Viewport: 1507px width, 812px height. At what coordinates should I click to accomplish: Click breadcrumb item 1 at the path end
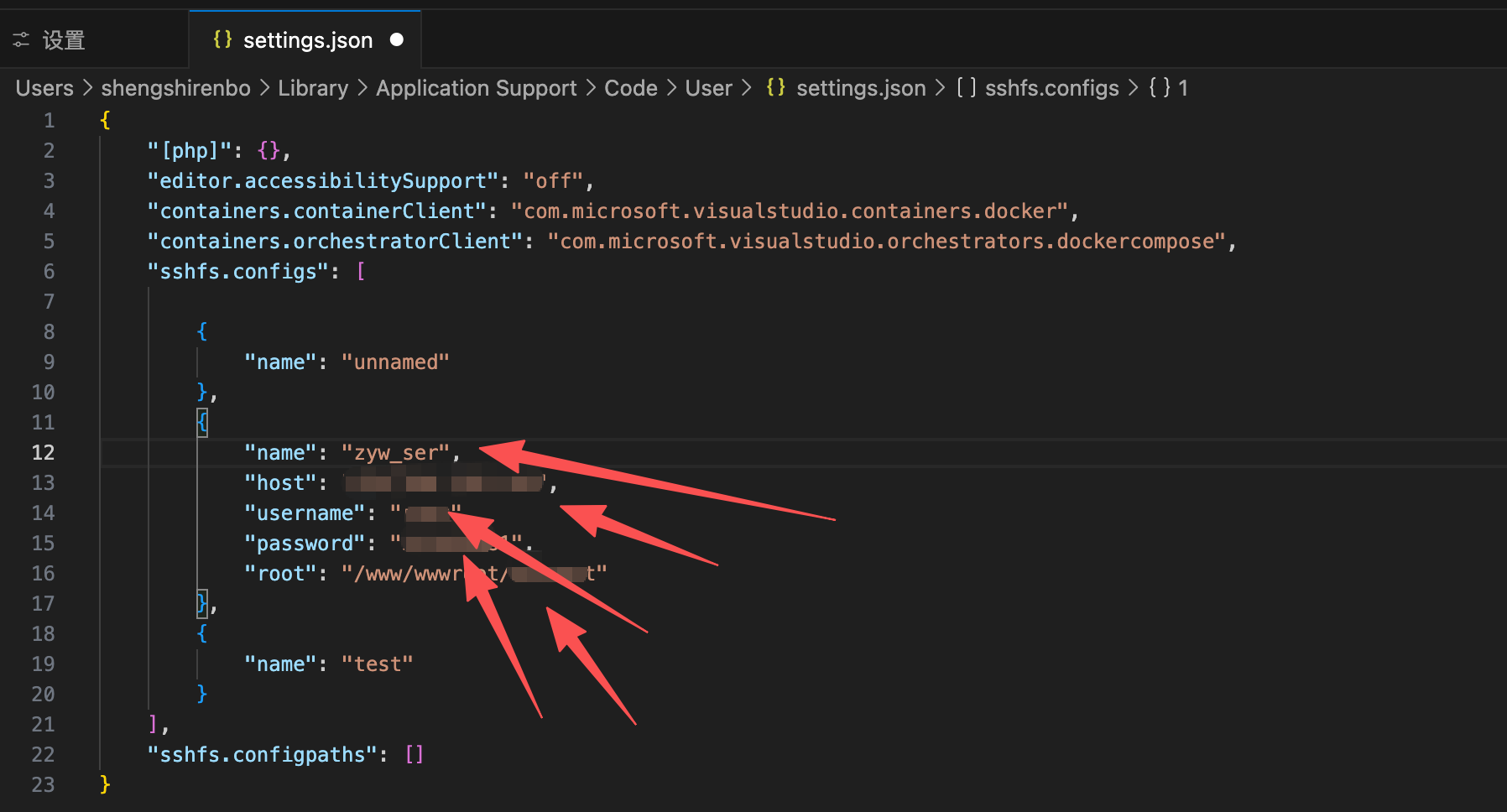[1183, 88]
